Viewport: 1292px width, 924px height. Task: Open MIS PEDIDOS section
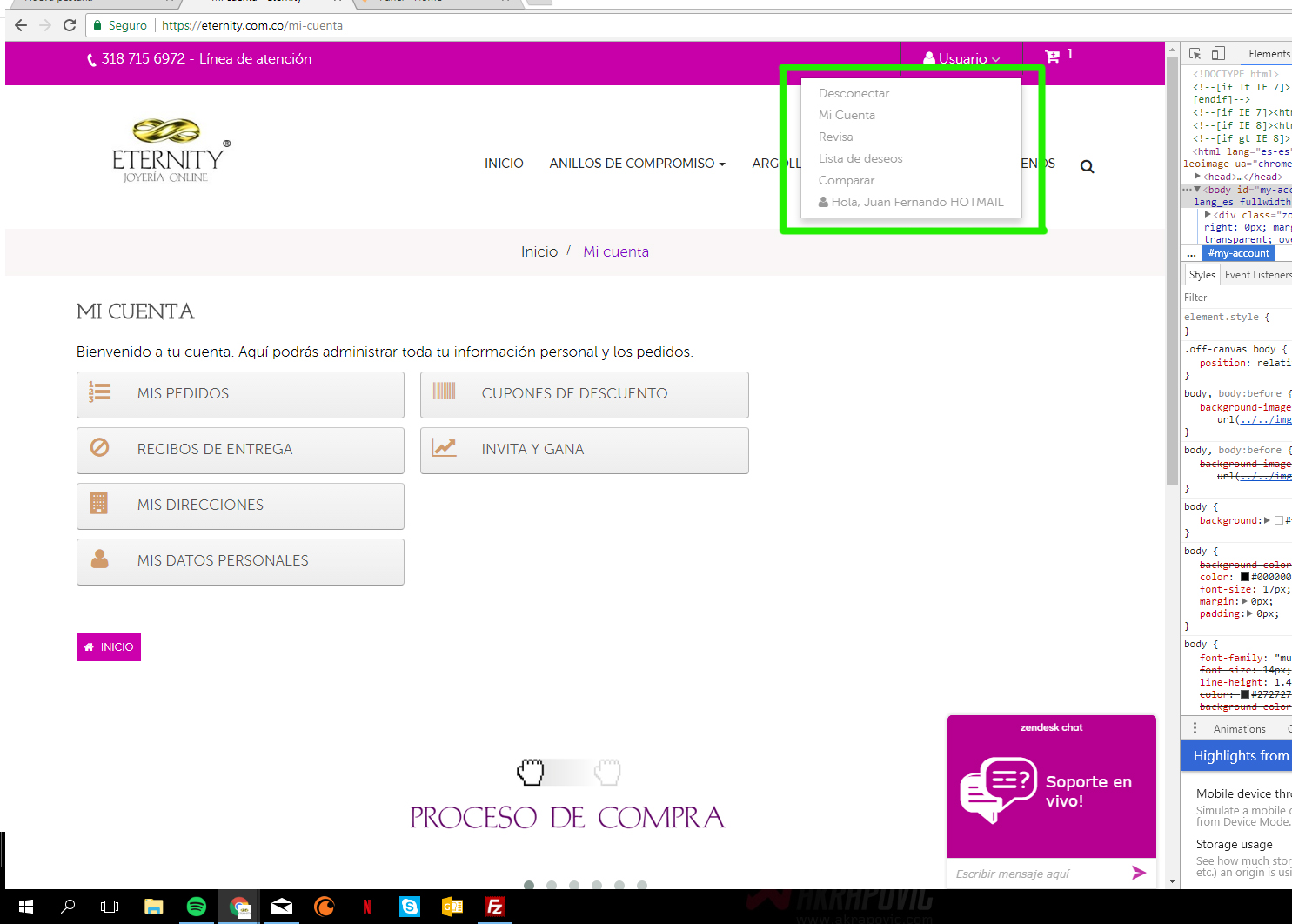click(x=240, y=394)
